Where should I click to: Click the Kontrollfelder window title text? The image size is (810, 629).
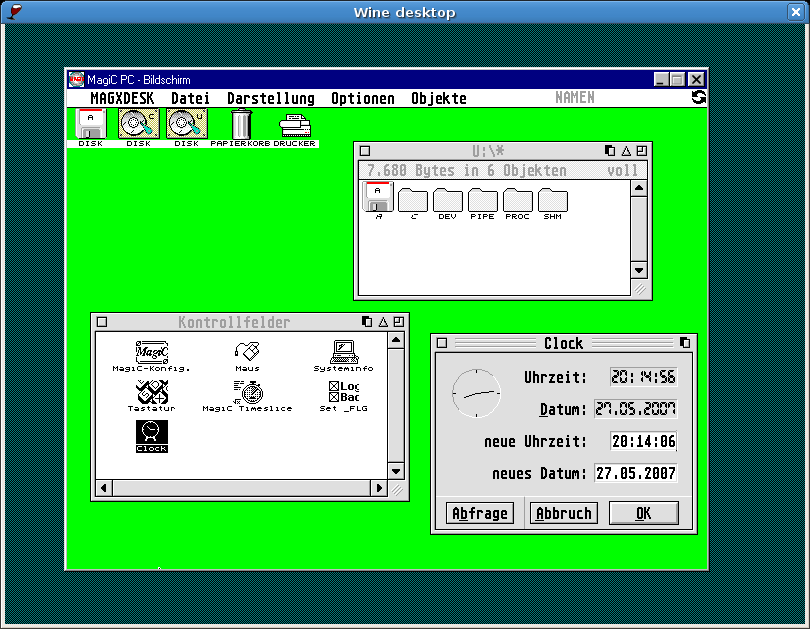click(234, 322)
